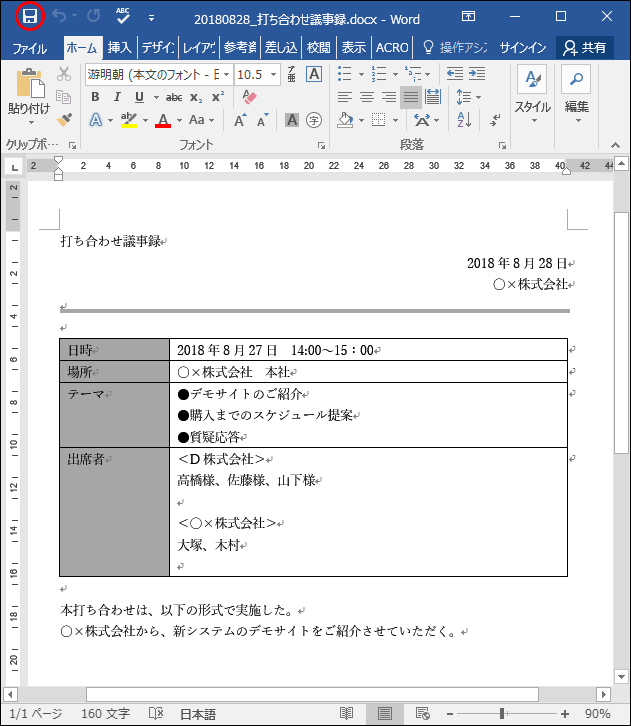
Task: Switch to the 差し込 tab
Action: 281,48
